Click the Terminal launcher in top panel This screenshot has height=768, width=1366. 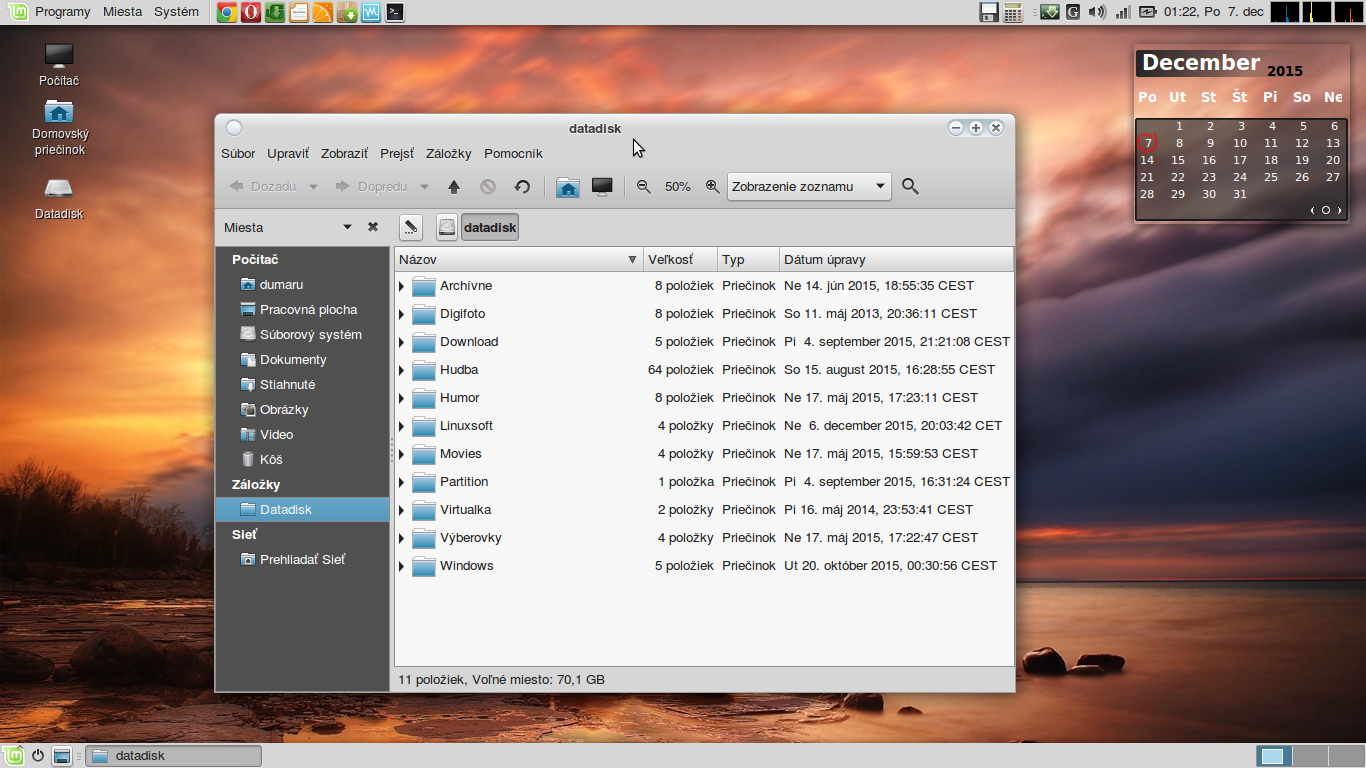(x=396, y=13)
